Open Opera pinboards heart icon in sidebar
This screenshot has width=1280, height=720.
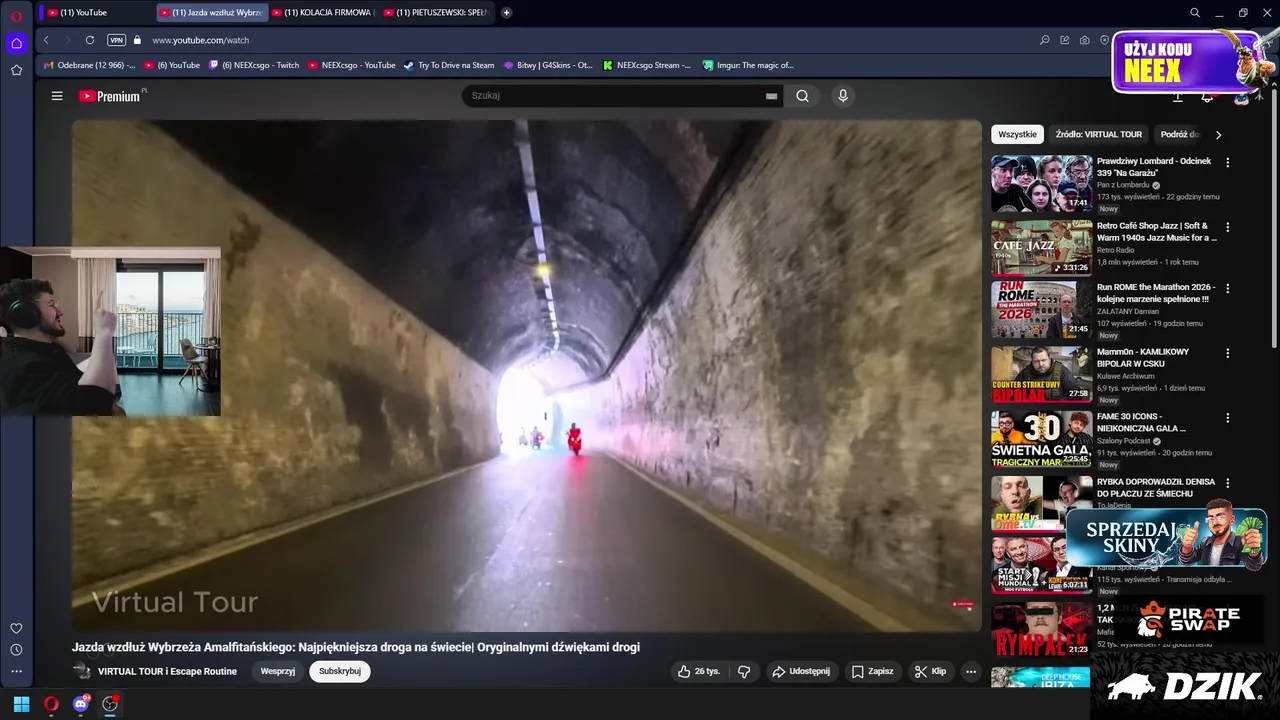(x=16, y=628)
